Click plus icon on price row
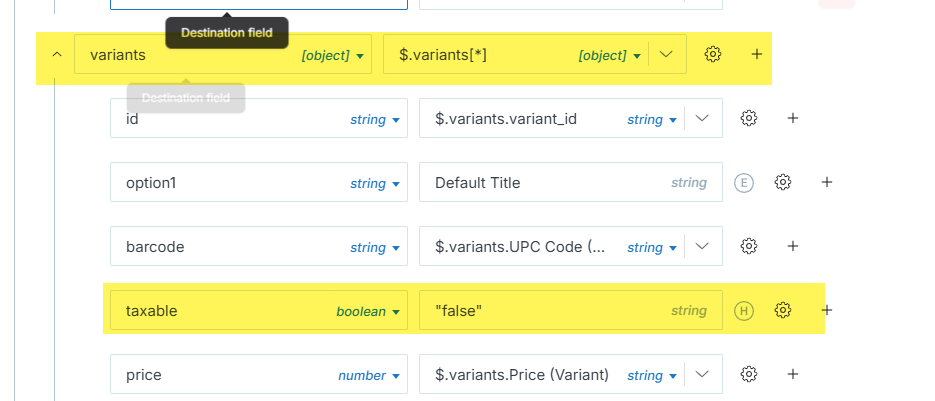 [x=793, y=374]
